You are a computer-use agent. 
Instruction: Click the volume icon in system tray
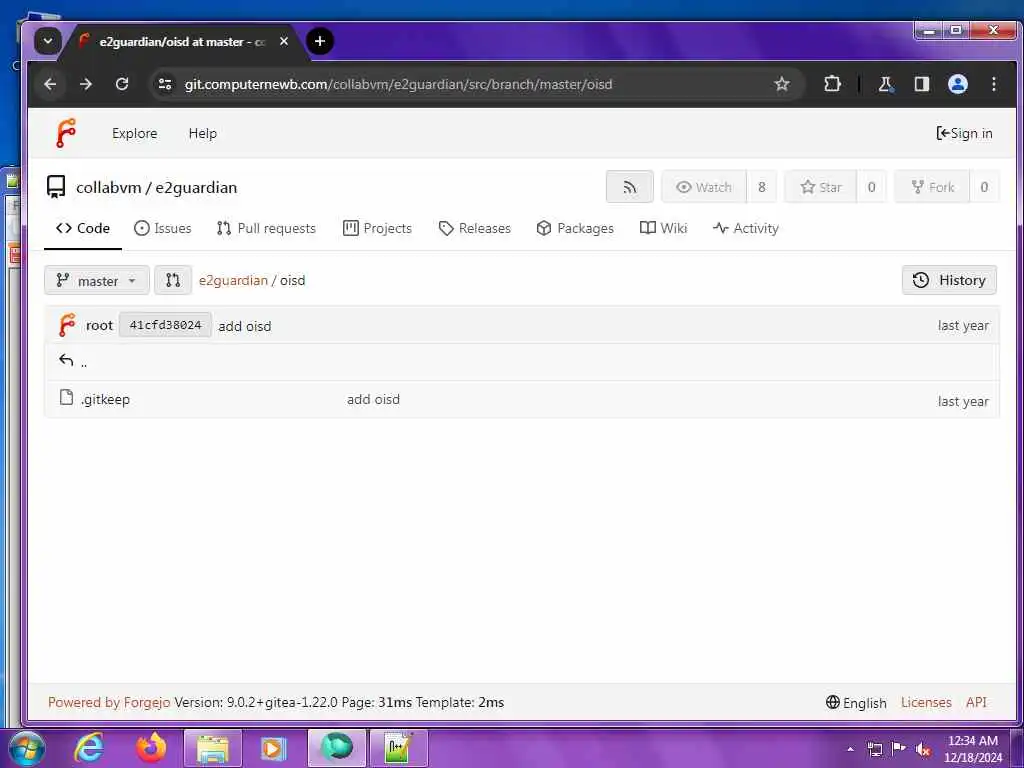[x=923, y=749]
